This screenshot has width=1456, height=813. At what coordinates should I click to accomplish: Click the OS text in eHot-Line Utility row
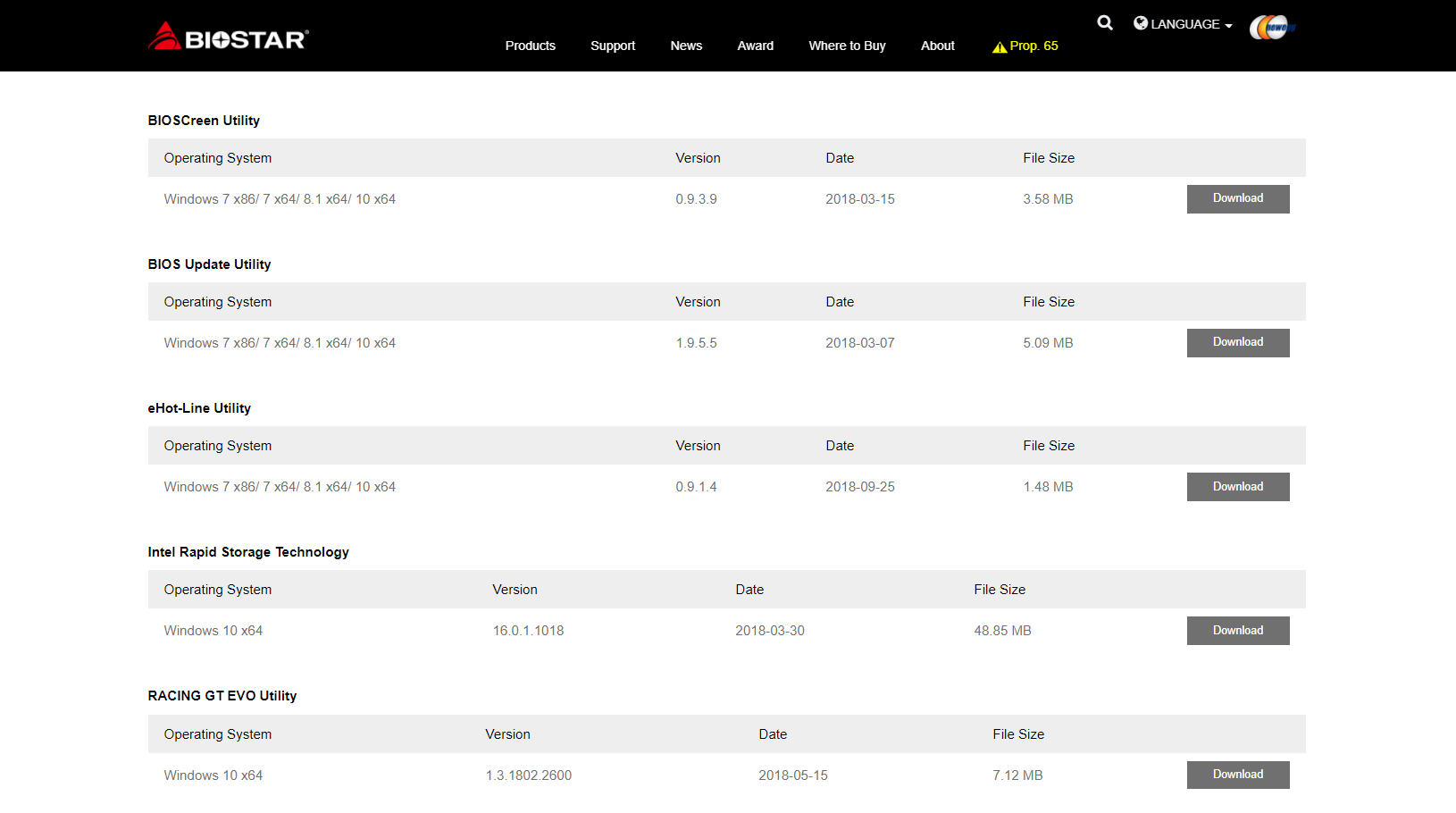tap(280, 487)
